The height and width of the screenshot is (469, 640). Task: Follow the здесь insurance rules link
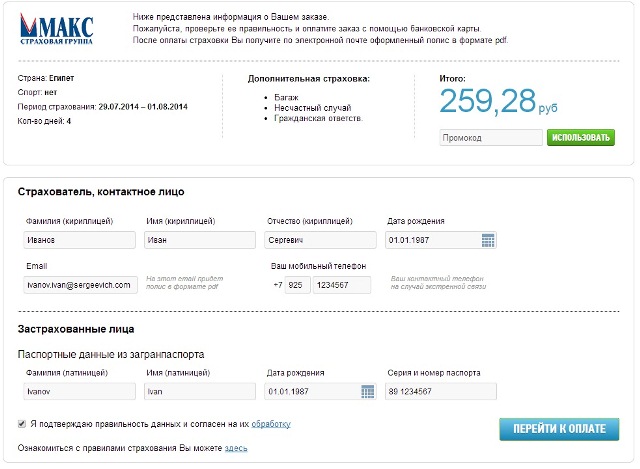236,448
